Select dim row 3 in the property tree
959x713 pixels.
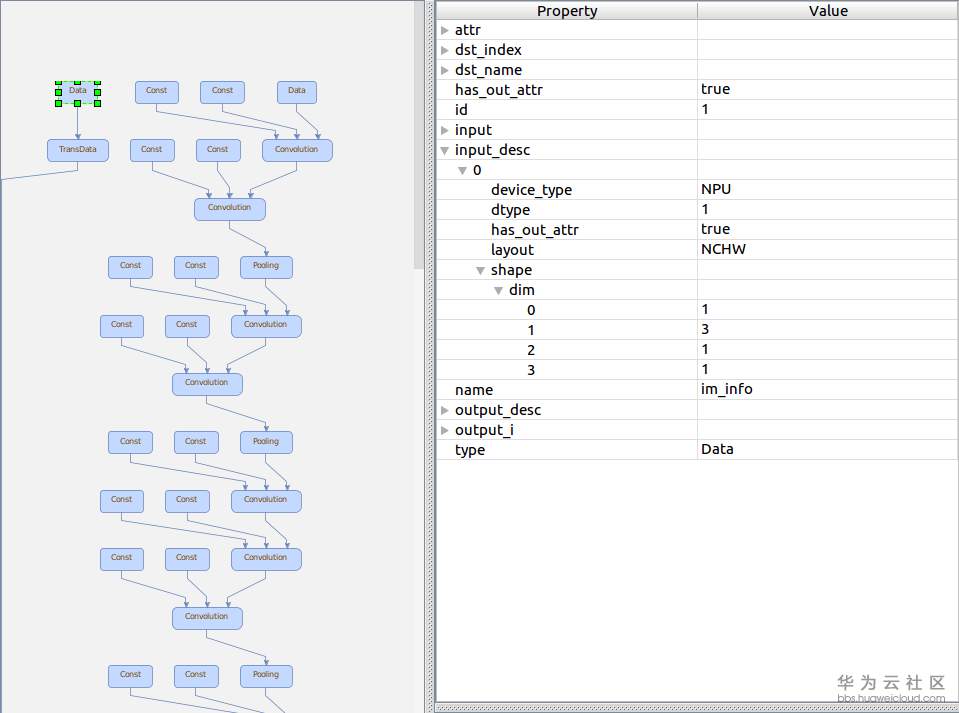click(697, 369)
